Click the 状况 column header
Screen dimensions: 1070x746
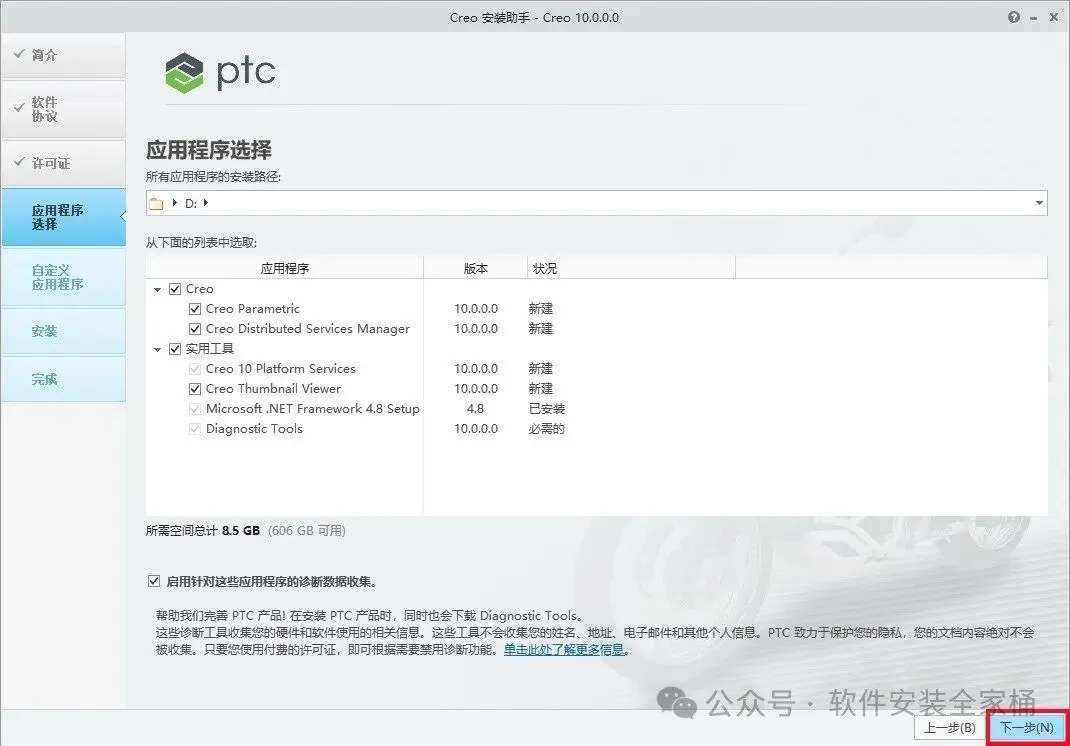pos(631,268)
